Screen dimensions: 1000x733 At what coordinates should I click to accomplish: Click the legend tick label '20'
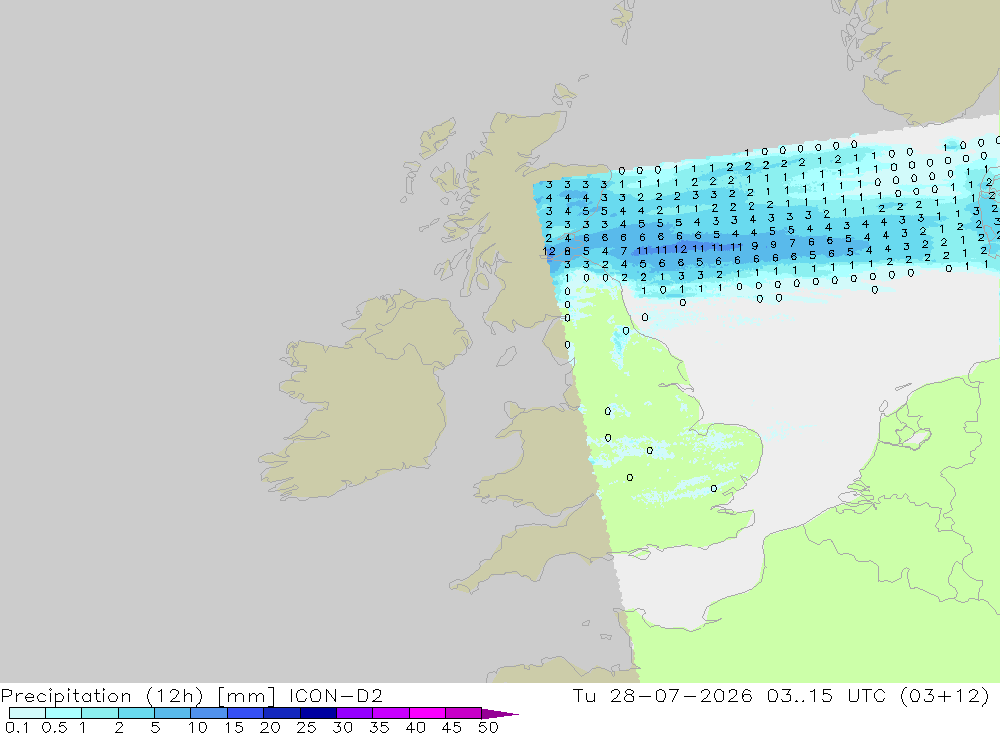pos(270,727)
